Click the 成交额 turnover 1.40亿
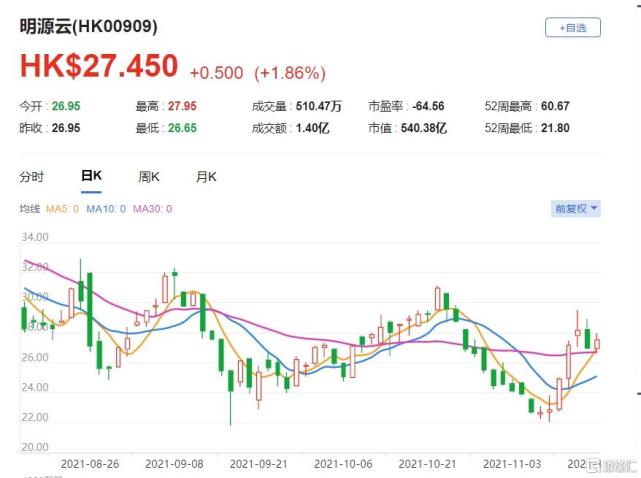The width and height of the screenshot is (641, 478). pyautogui.click(x=313, y=128)
